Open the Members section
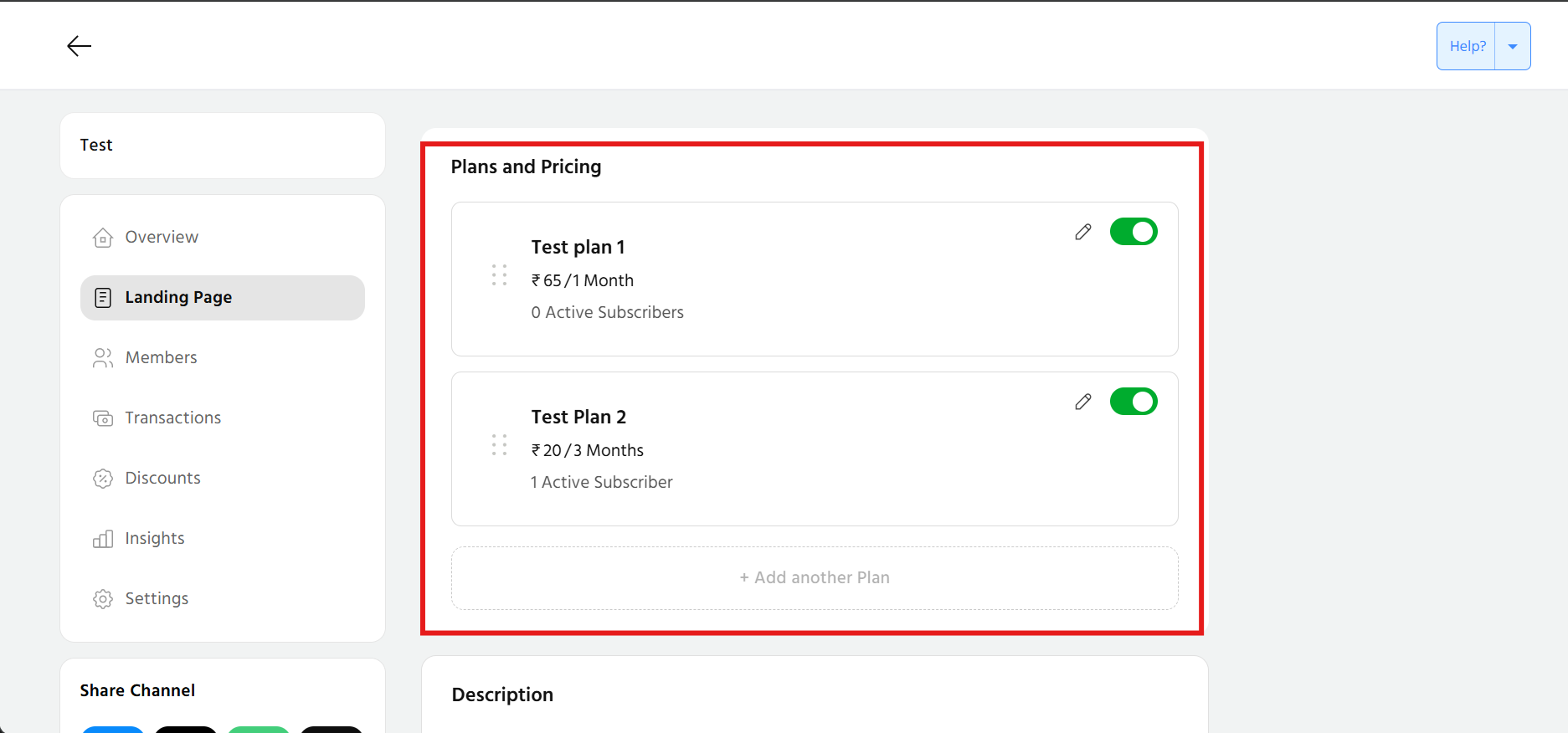This screenshot has height=733, width=1568. tap(161, 358)
